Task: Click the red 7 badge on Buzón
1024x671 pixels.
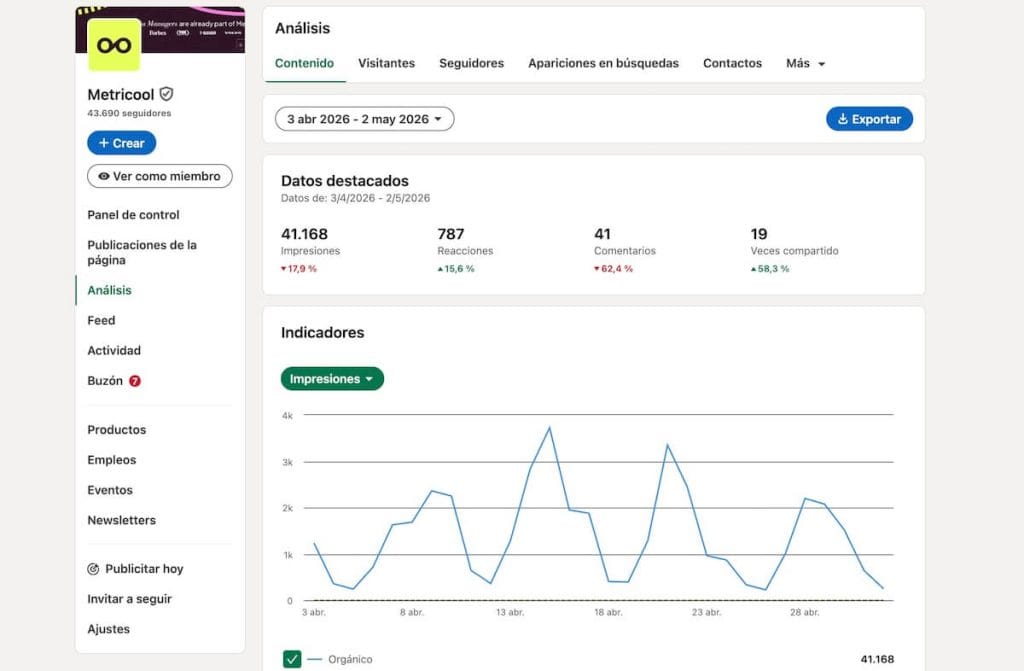Action: (x=135, y=381)
